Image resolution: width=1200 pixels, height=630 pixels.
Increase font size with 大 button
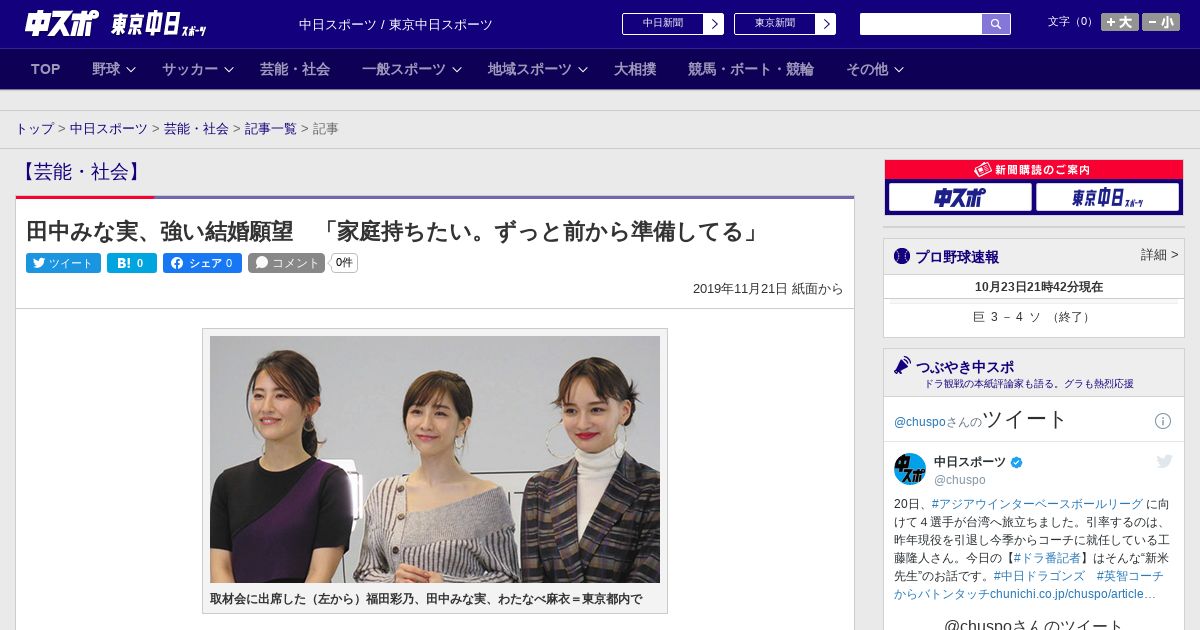tap(1120, 22)
